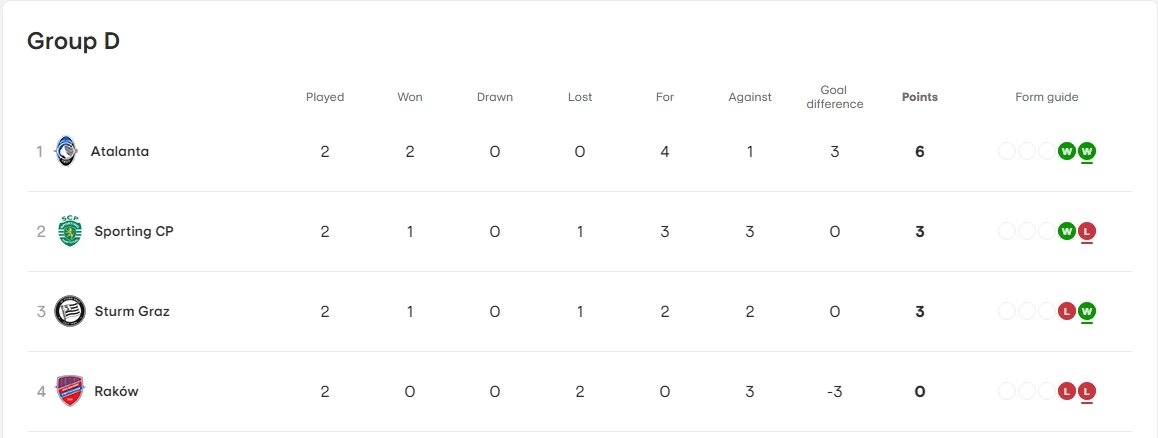Open the Sporting CP team link
This screenshot has width=1158, height=438.
[x=134, y=231]
